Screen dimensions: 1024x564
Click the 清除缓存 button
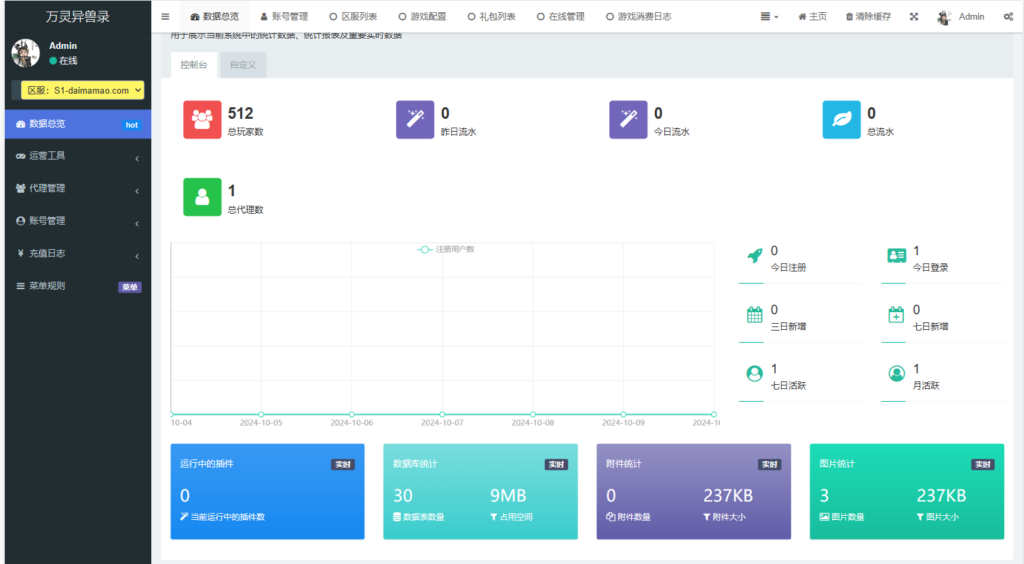click(x=869, y=16)
